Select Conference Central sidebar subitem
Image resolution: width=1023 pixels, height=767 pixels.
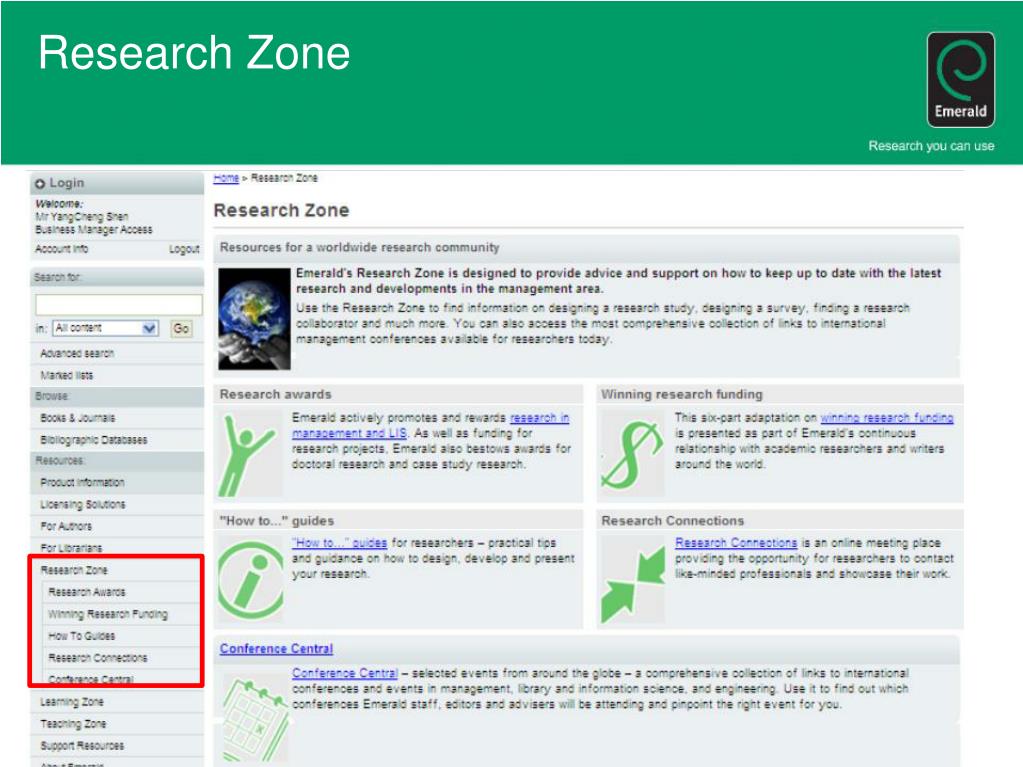pyautogui.click(x=91, y=679)
